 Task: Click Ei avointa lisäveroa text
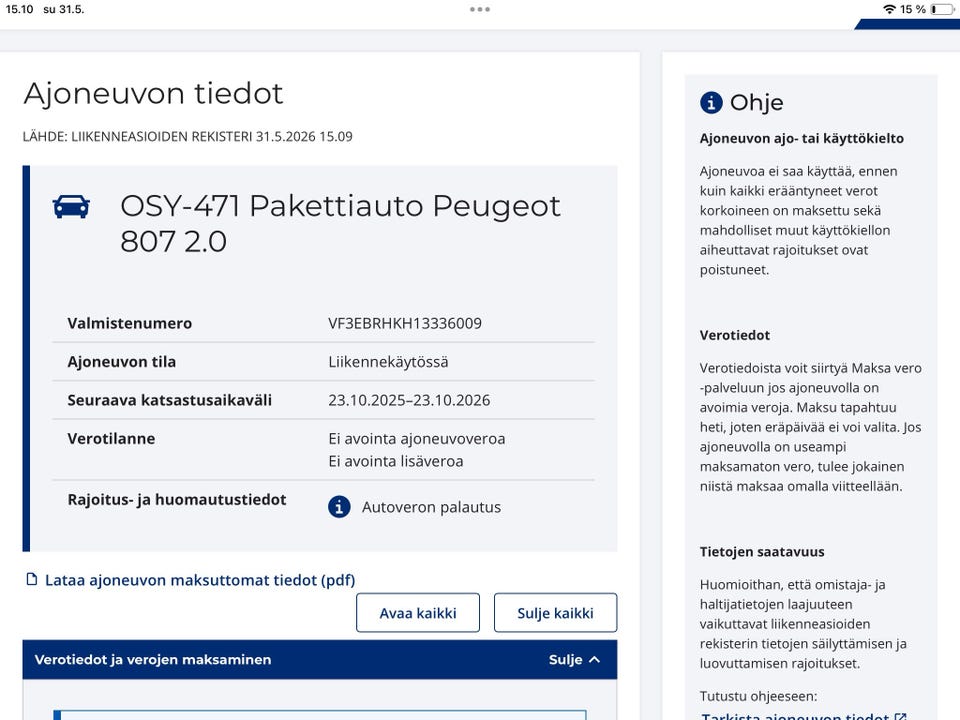[396, 461]
